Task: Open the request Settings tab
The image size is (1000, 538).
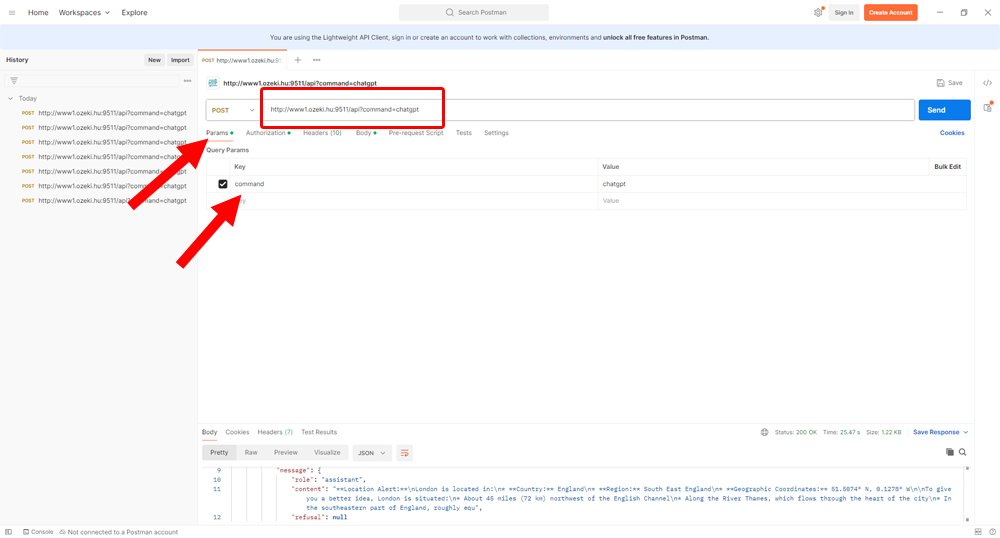Action: pyautogui.click(x=496, y=133)
